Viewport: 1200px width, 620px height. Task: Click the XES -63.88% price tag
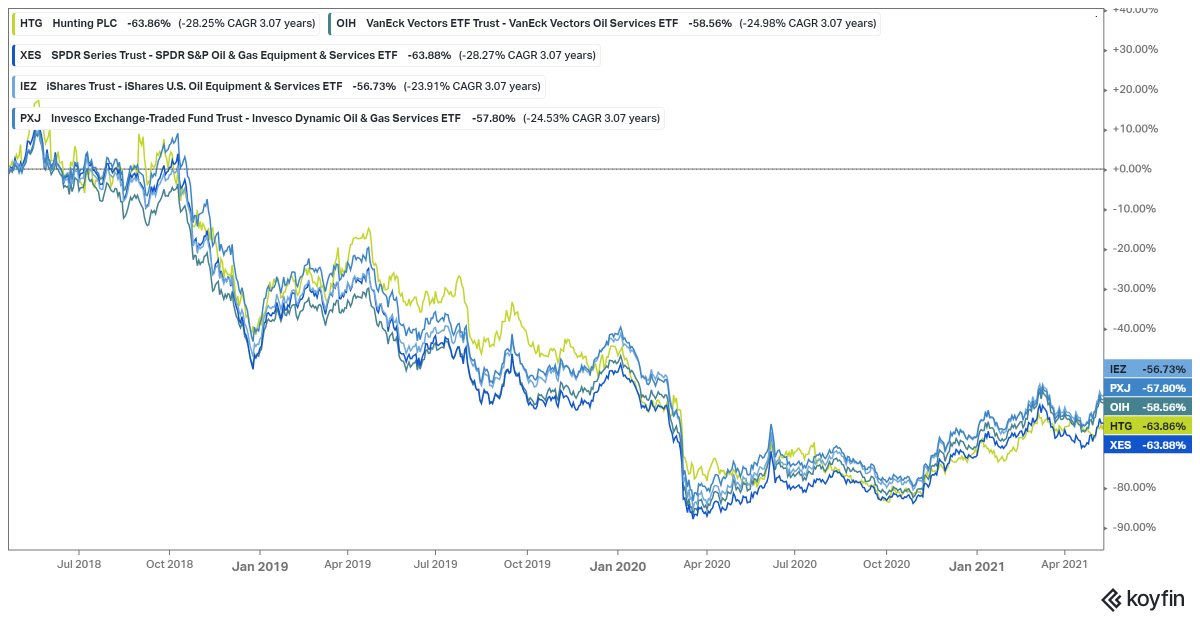pyautogui.click(x=1148, y=445)
